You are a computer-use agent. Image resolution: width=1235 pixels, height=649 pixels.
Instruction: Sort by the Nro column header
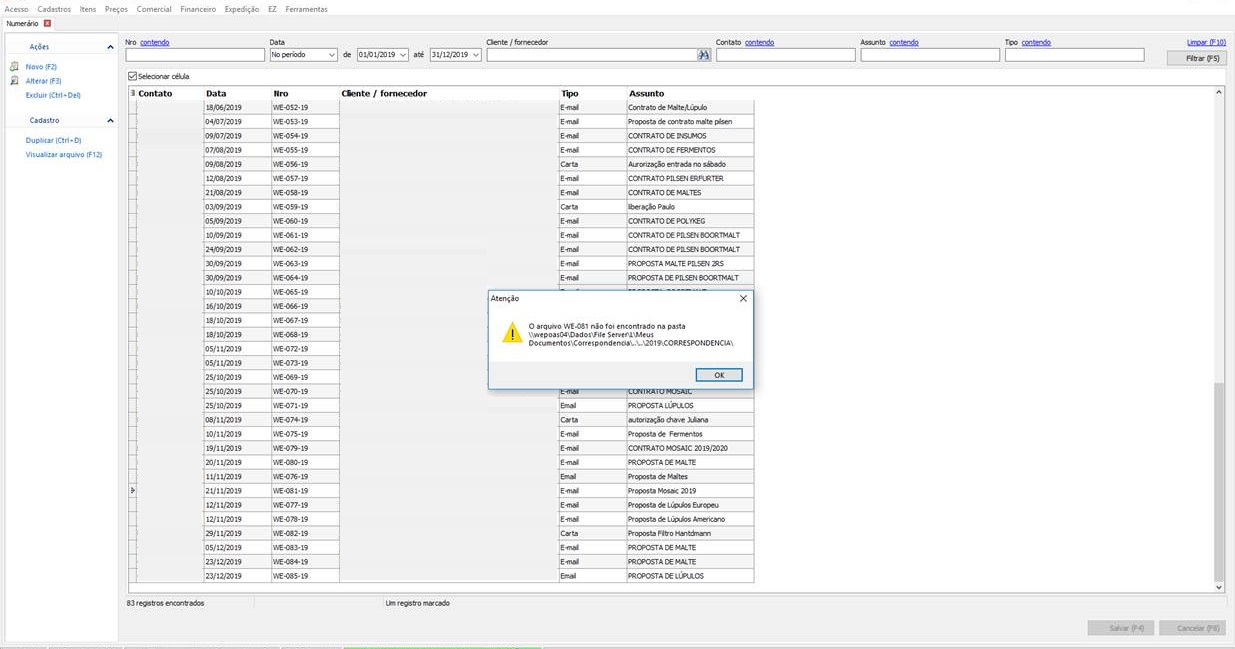pyautogui.click(x=304, y=93)
